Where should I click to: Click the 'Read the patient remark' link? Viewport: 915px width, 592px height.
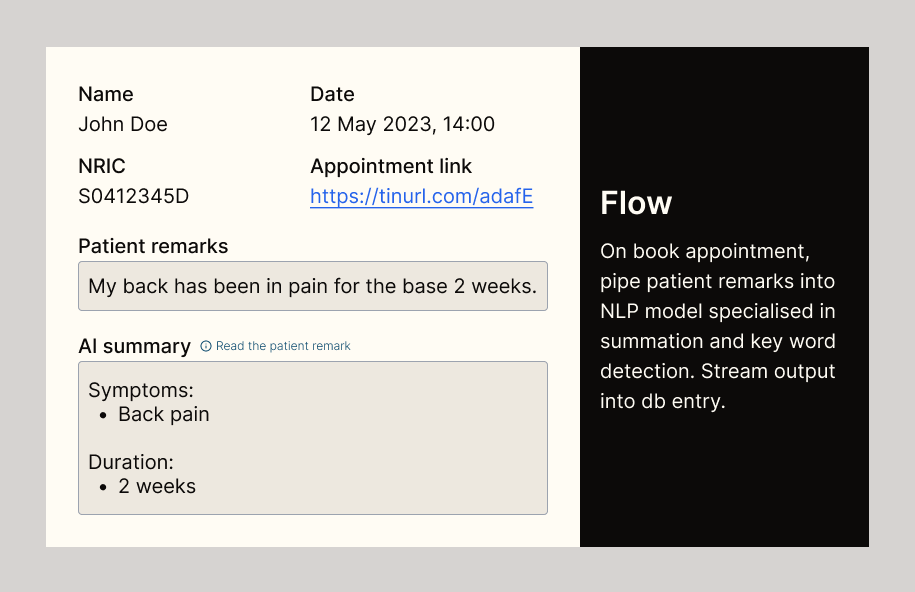click(283, 346)
